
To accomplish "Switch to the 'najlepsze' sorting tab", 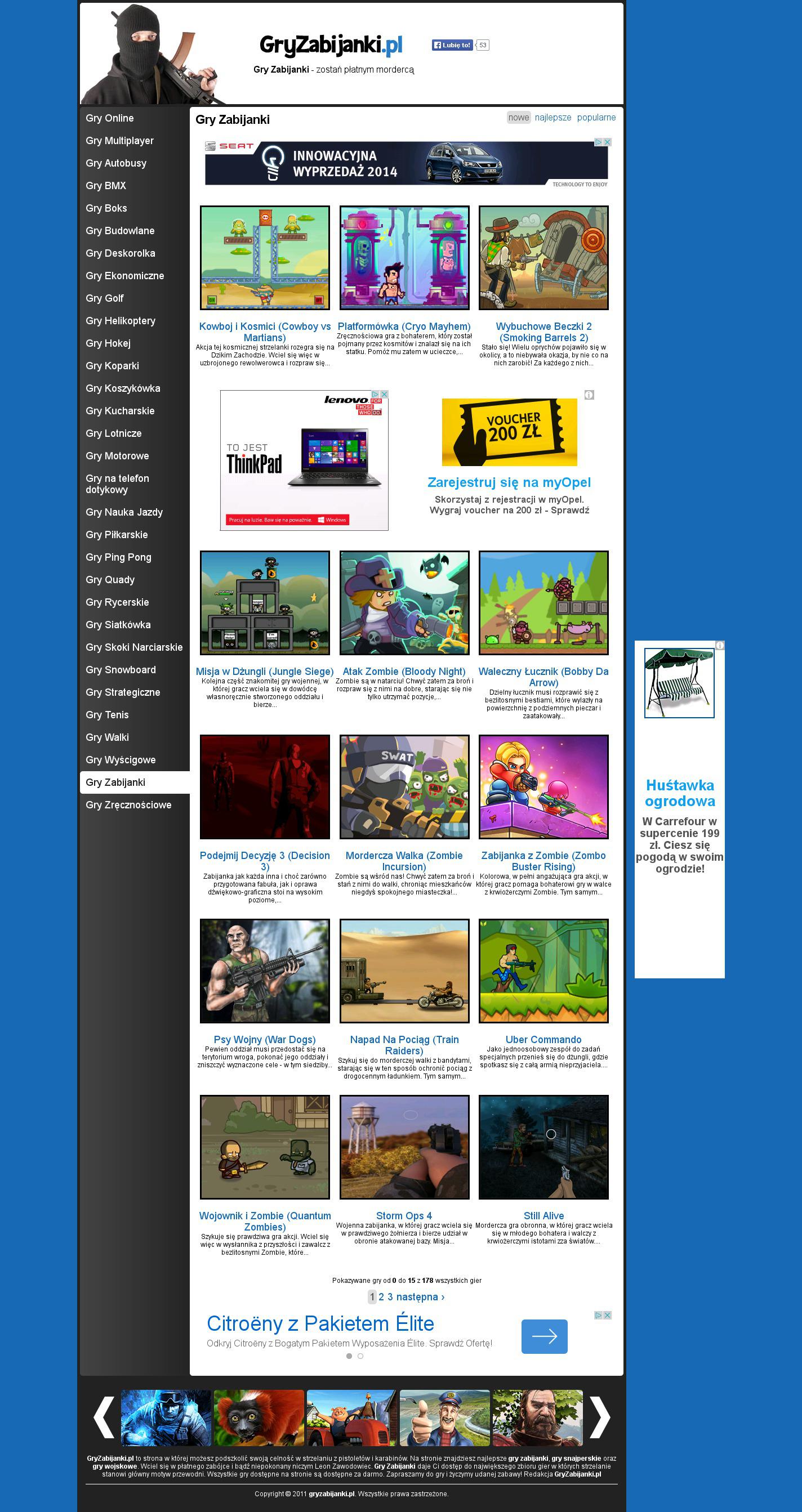I will 553,118.
